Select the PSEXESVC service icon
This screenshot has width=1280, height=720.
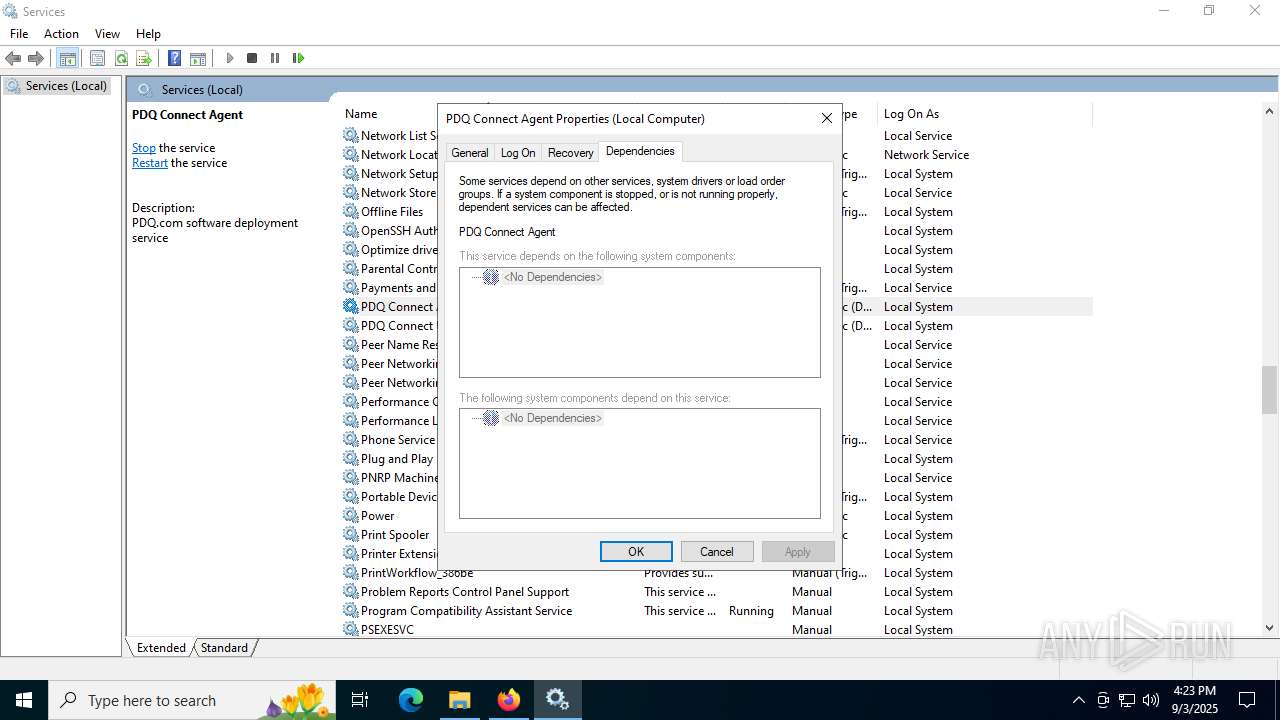pyautogui.click(x=351, y=629)
